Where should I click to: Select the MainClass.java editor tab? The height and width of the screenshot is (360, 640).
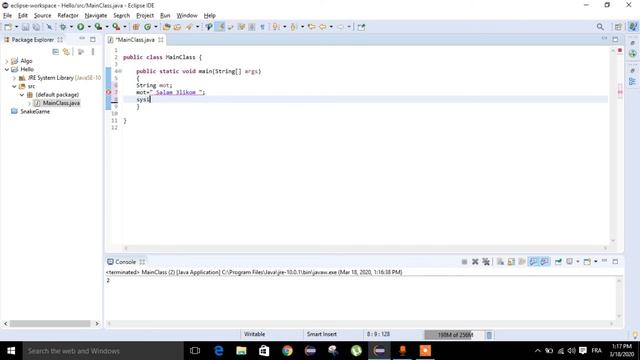point(135,40)
